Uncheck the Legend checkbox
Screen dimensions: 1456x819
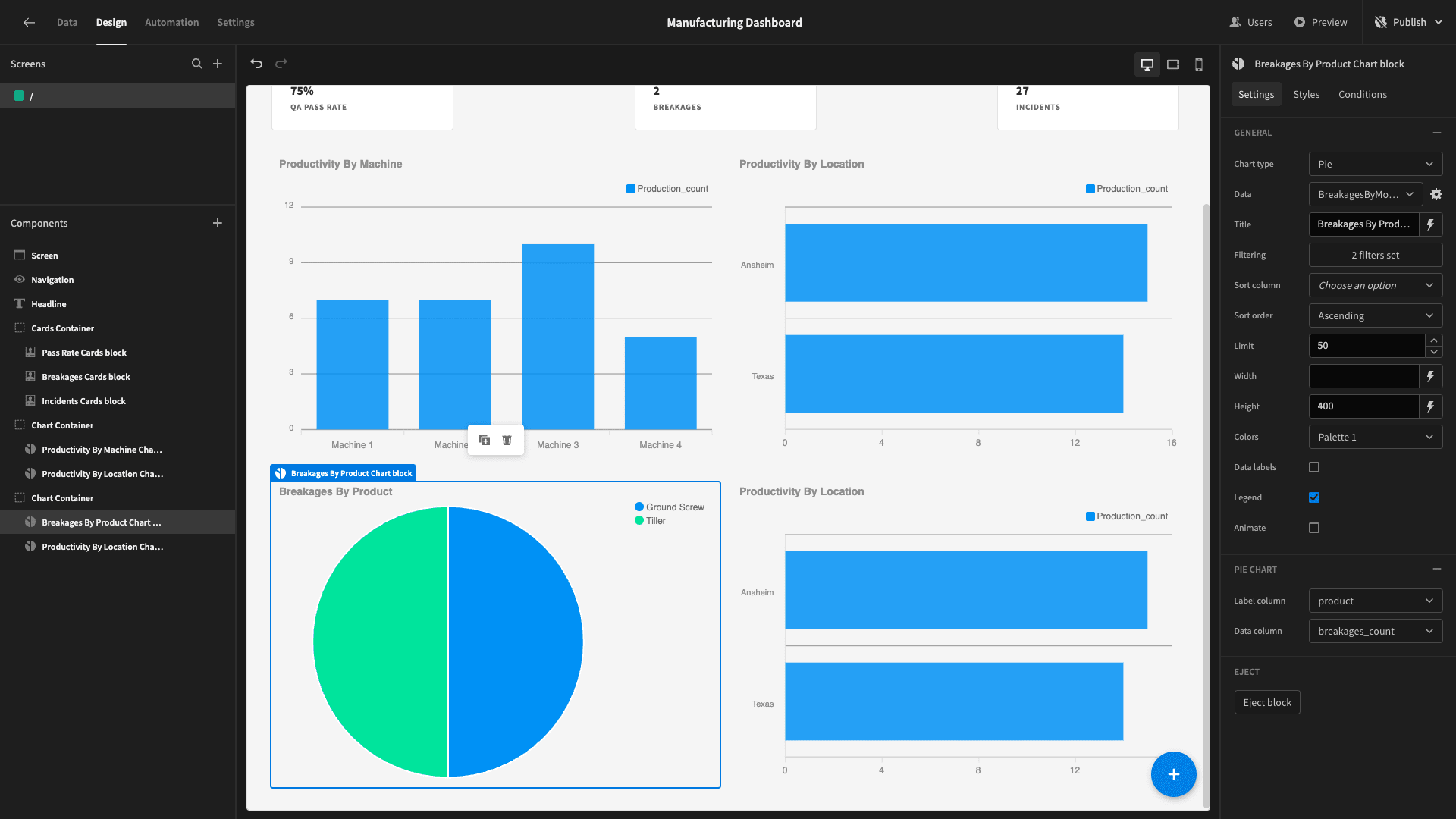pyautogui.click(x=1314, y=497)
